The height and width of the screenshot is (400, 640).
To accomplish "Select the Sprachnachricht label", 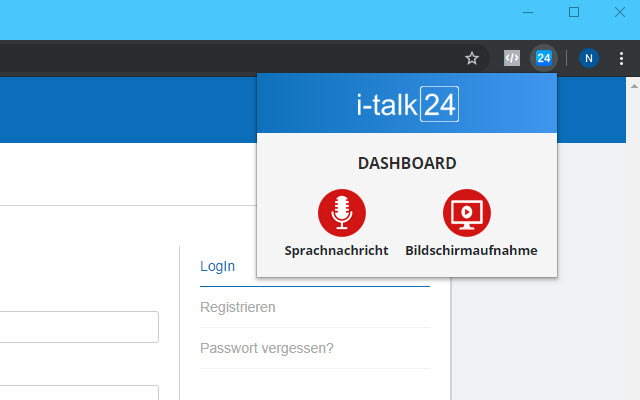I will tap(336, 251).
